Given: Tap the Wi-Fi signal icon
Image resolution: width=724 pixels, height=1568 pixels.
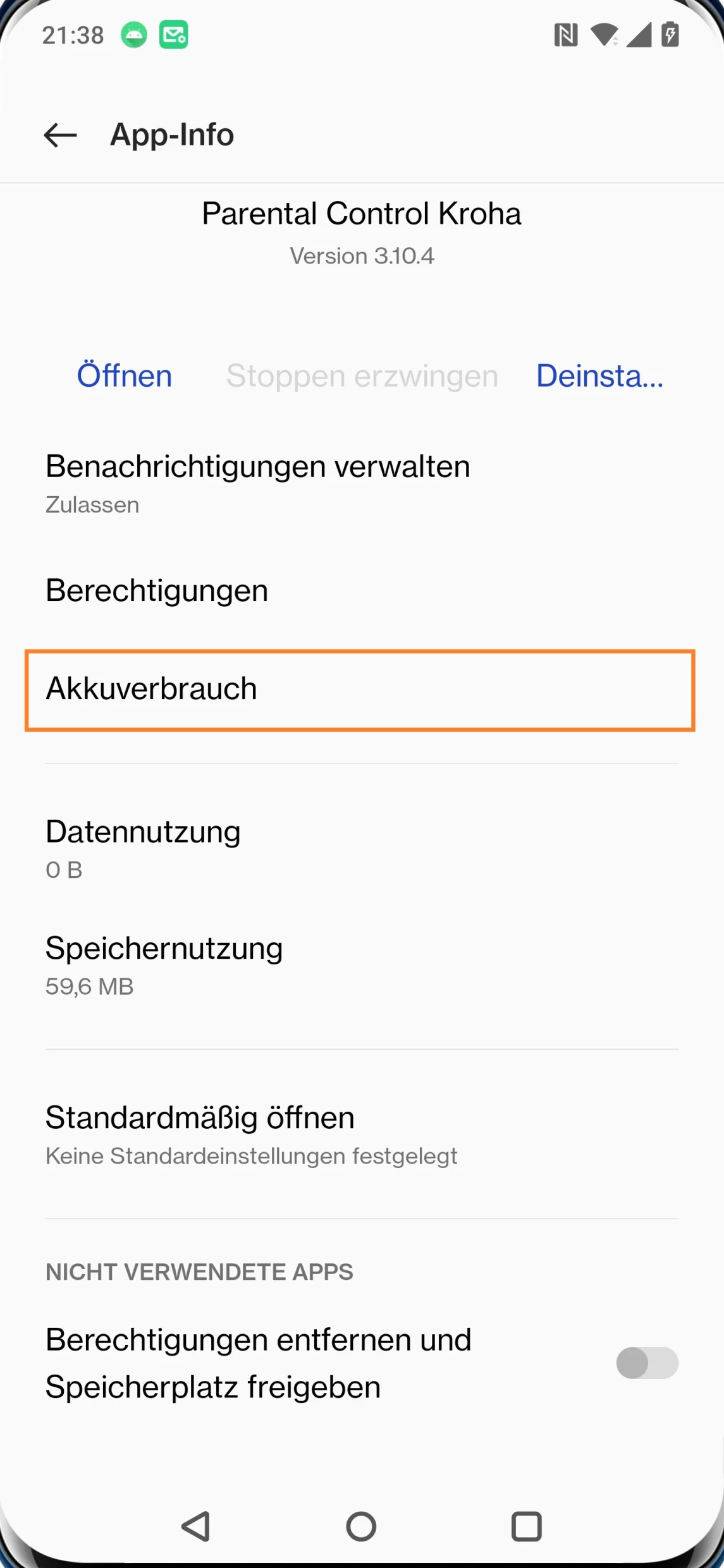Looking at the screenshot, I should pos(604,35).
